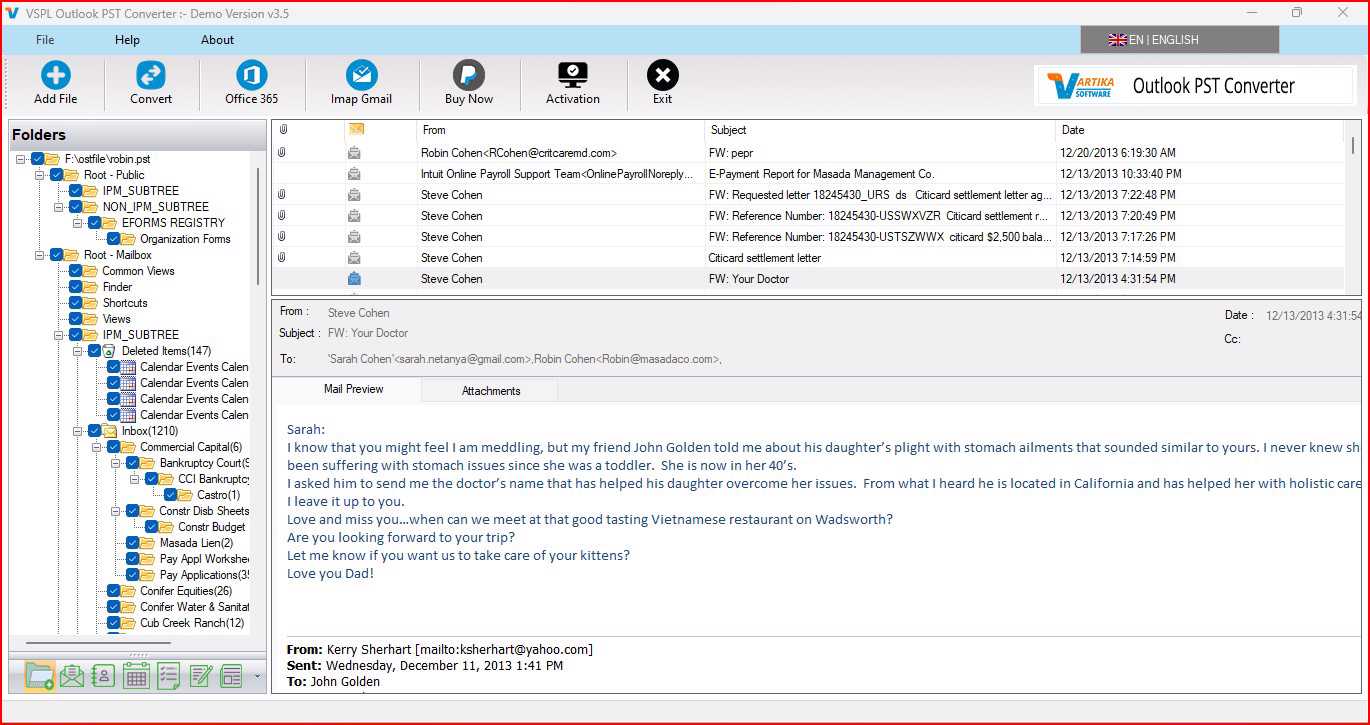Toggle the Inbox(1210) checkbox

pos(94,431)
